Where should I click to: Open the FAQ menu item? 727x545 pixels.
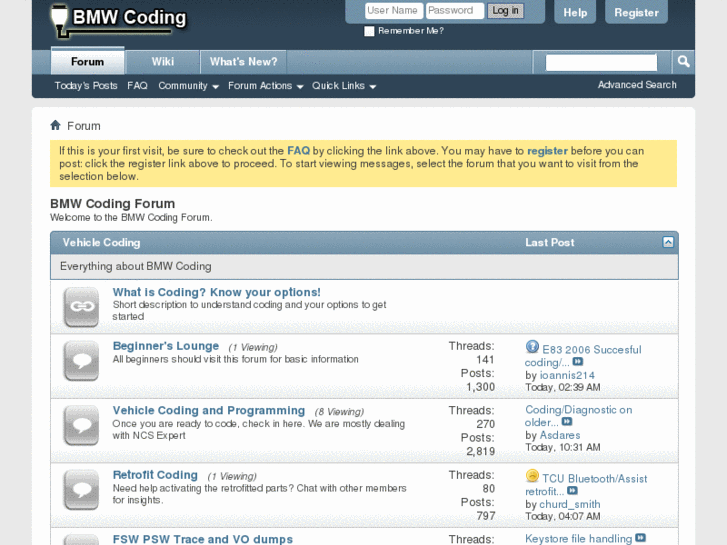coord(137,85)
